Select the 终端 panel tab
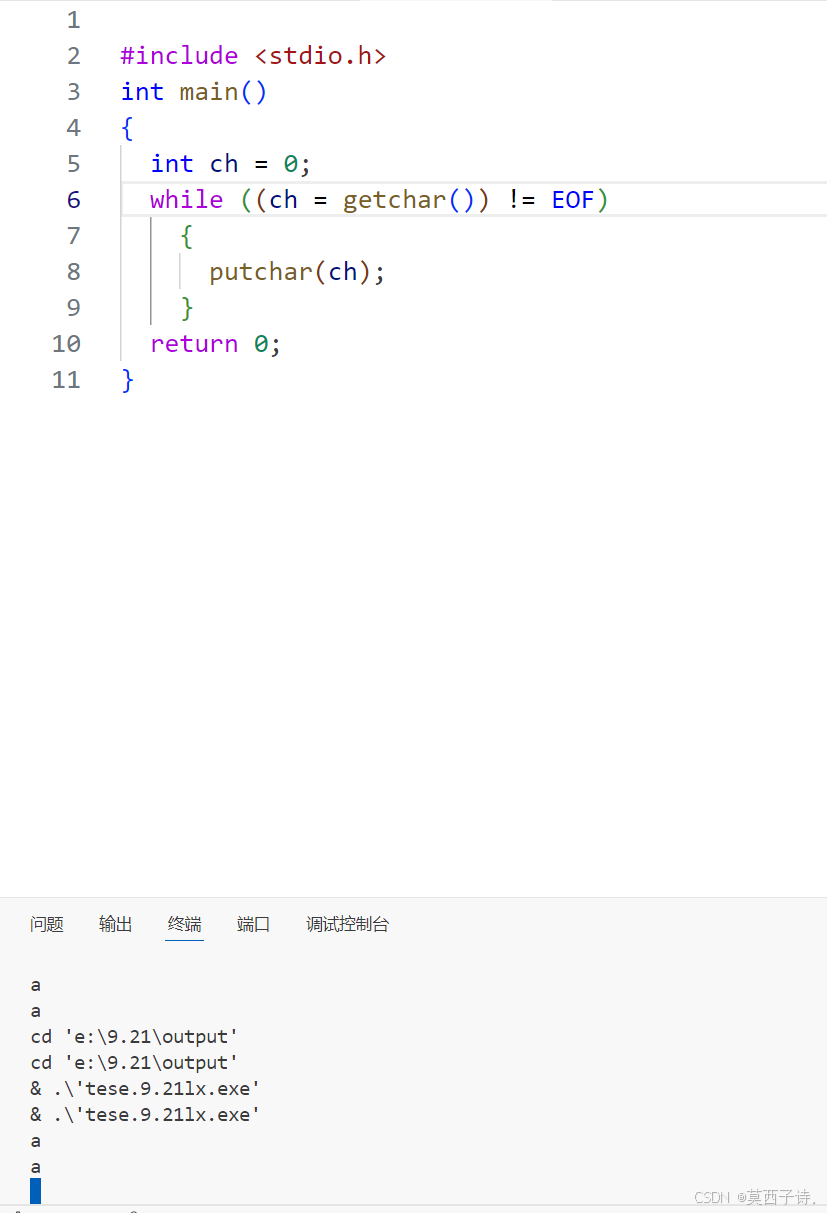Image resolution: width=827 pixels, height=1213 pixels. pos(184,924)
